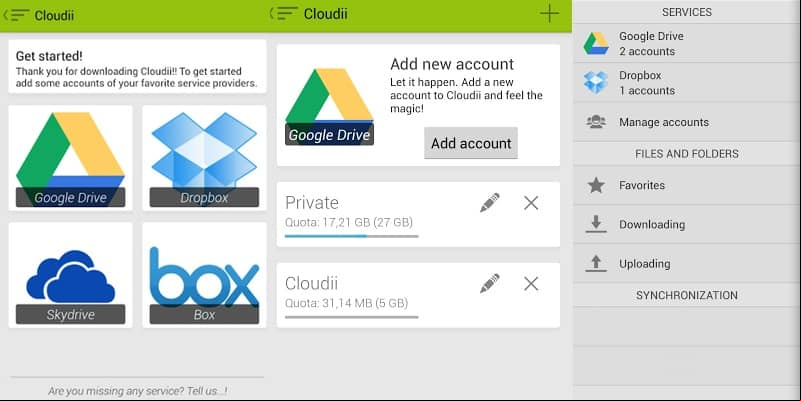Open the hamburger menu in left Cloudii header
Screen dimensions: 801x401
click(x=16, y=15)
